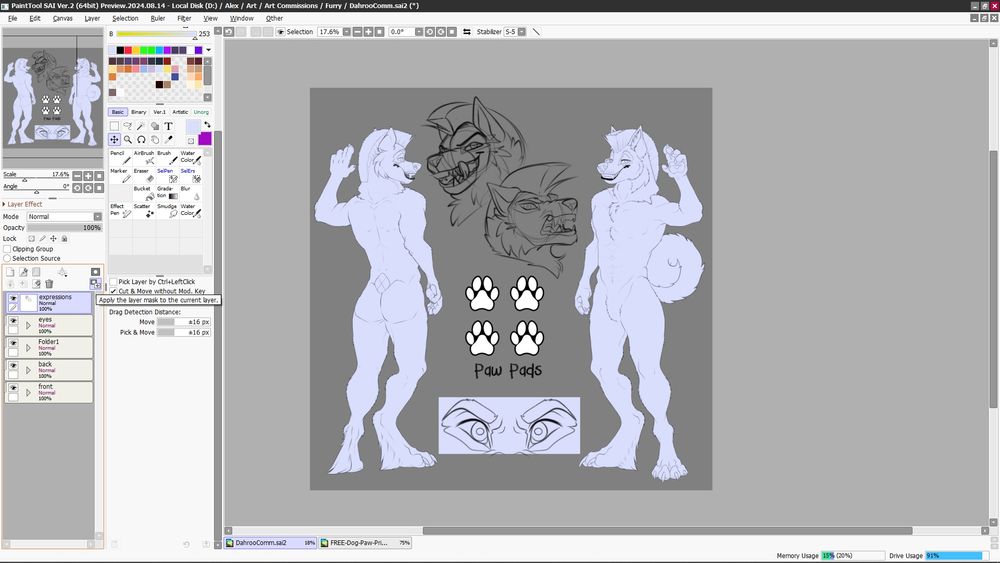Hide the back layer folder
Viewport: 1000px width, 563px height.
coord(13,365)
